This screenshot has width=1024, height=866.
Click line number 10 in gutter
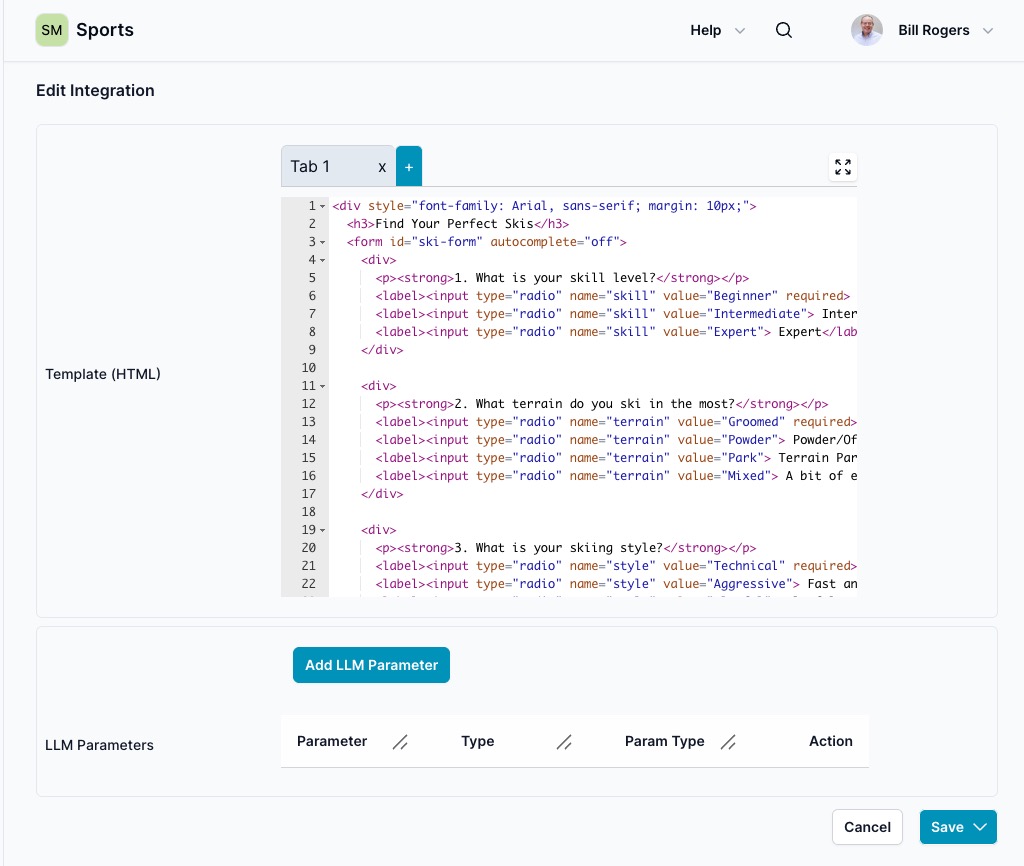click(309, 368)
